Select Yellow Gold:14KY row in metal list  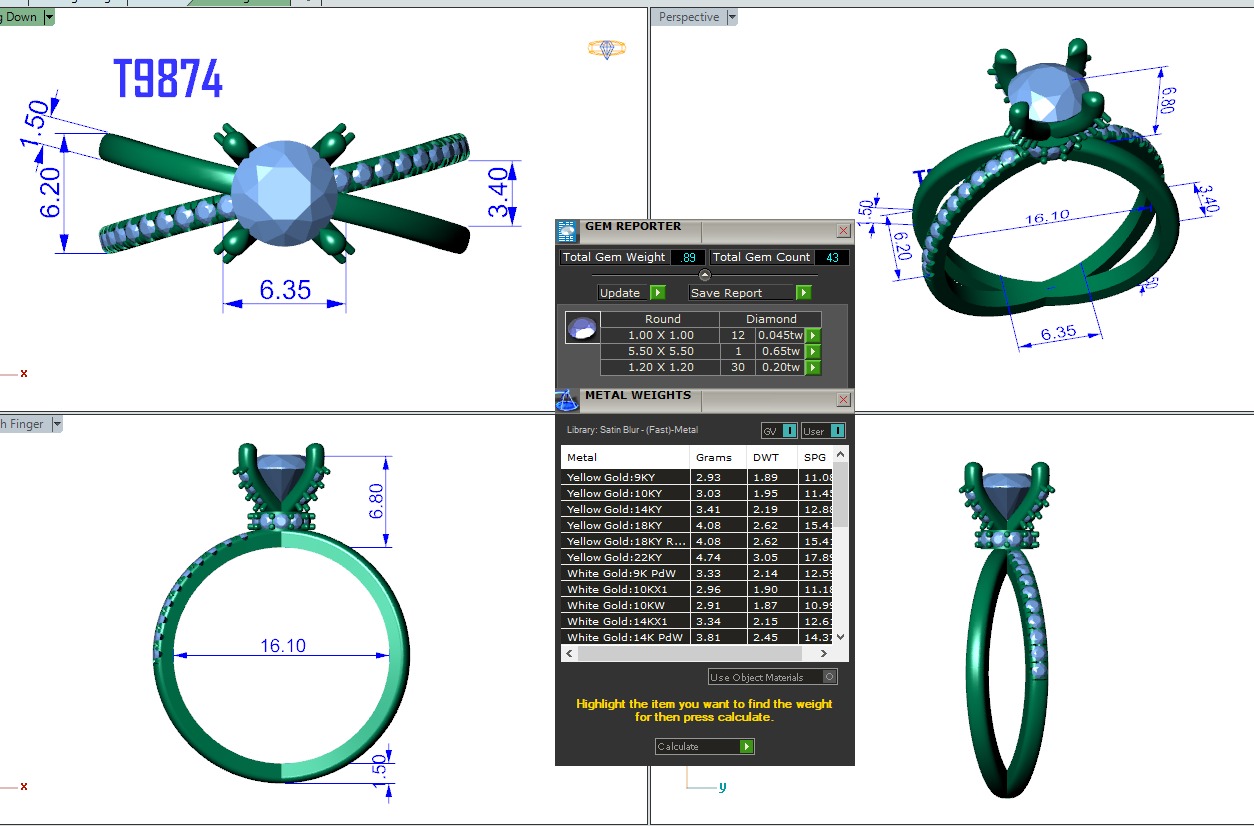pyautogui.click(x=625, y=509)
